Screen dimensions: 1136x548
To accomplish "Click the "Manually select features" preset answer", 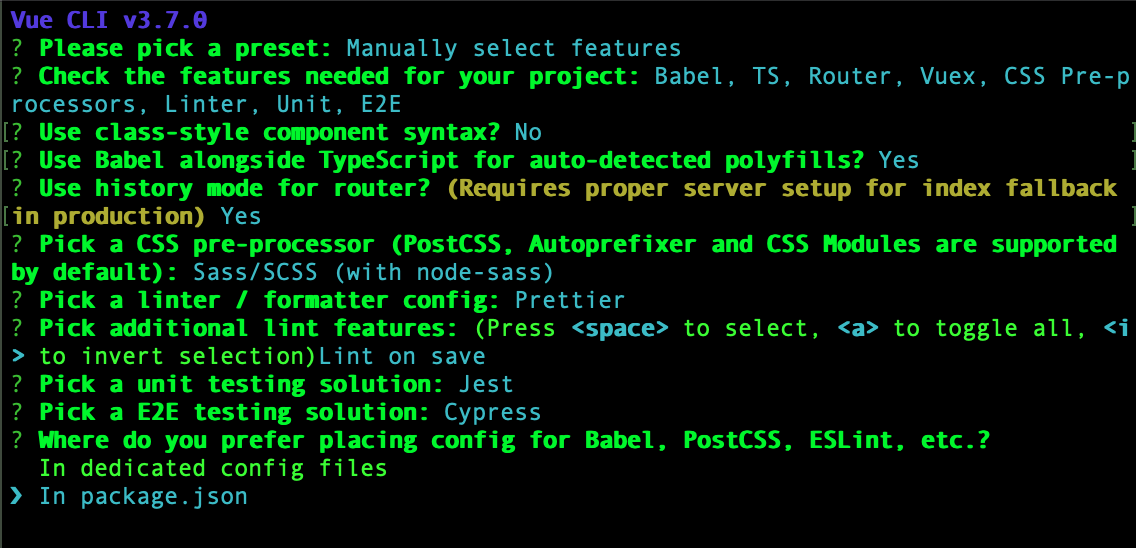I will click(513, 48).
